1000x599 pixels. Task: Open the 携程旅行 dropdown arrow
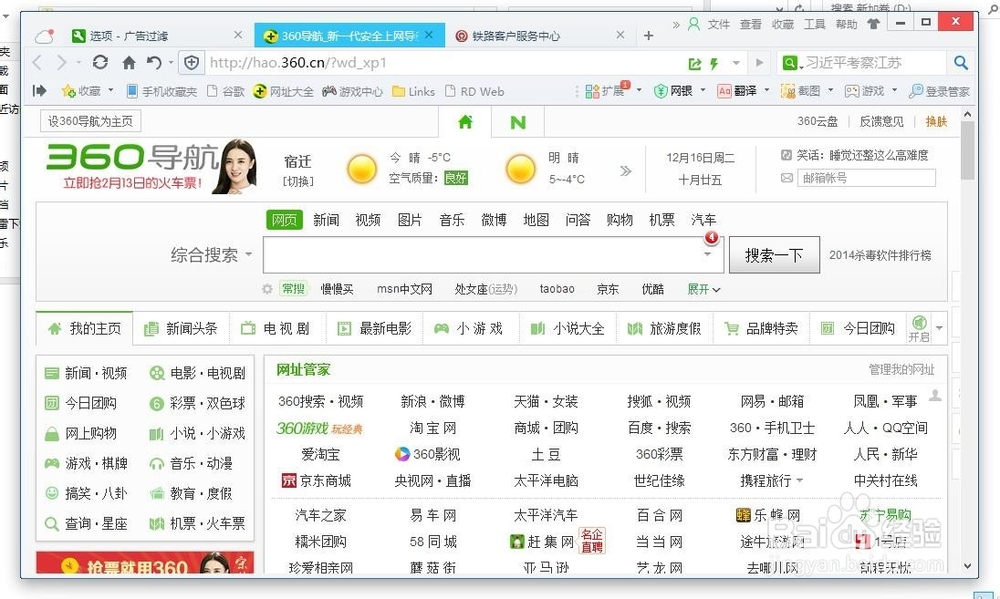800,480
